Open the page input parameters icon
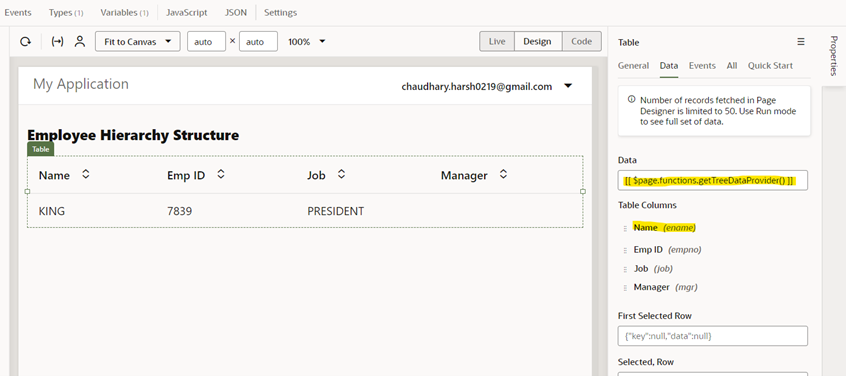The height and width of the screenshot is (376, 846). pos(57,42)
